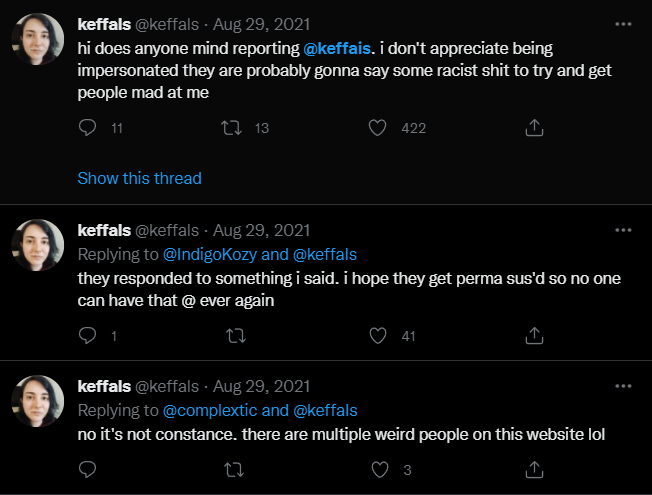Open more options for the first tweet

point(623,24)
